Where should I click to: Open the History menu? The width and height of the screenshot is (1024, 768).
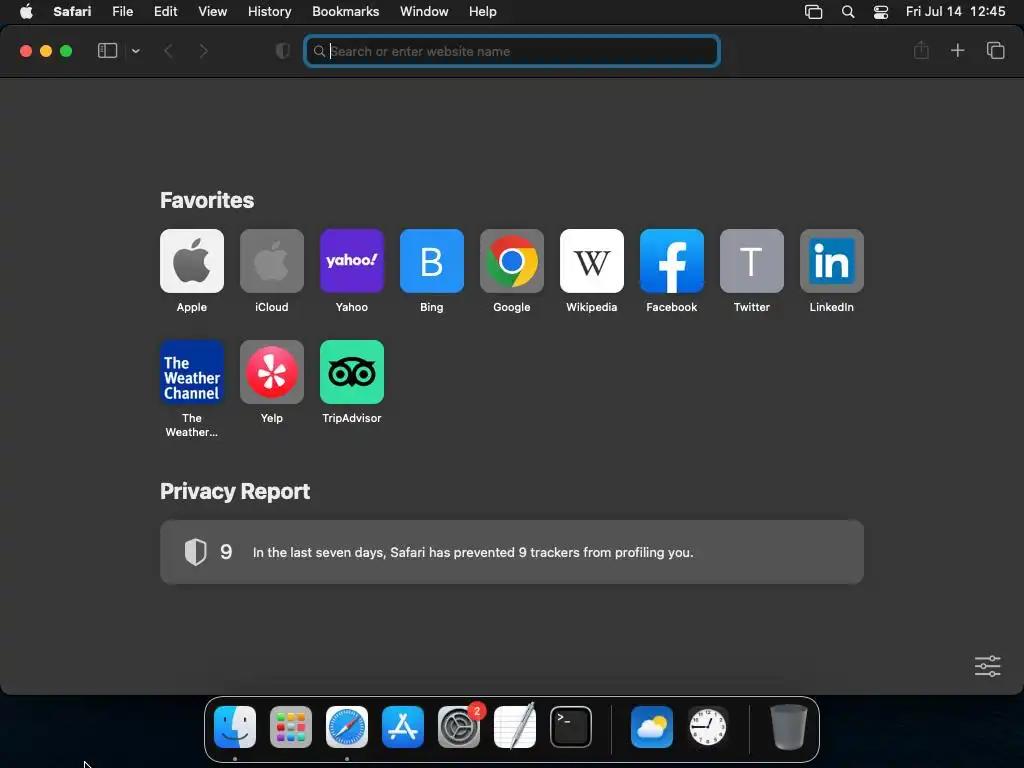[x=270, y=12]
